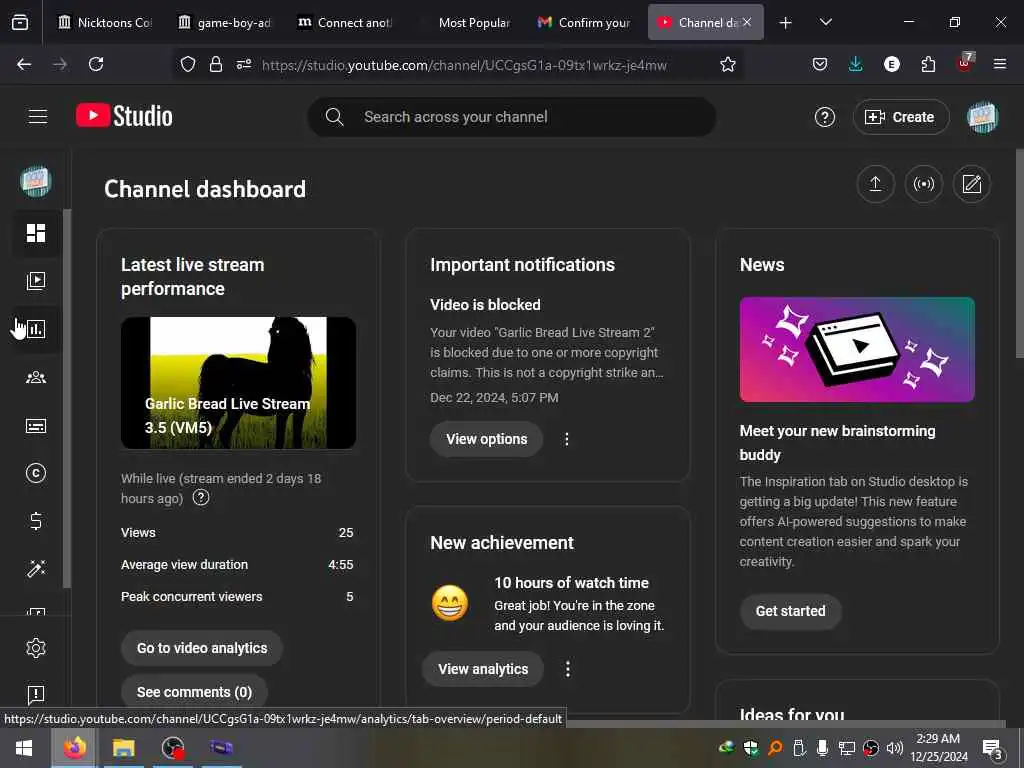Switch to the Most Popular tab

coord(466,22)
